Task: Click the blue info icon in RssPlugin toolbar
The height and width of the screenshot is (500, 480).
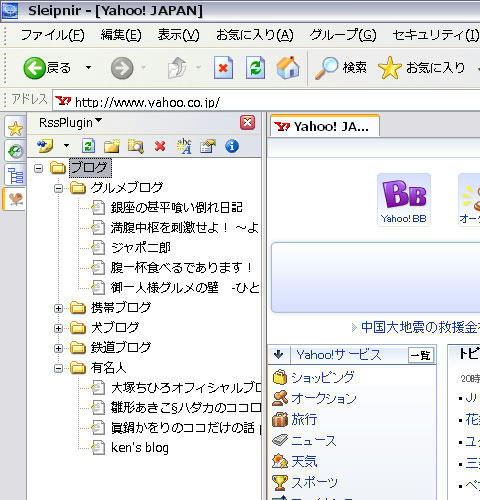Action: [x=232, y=146]
